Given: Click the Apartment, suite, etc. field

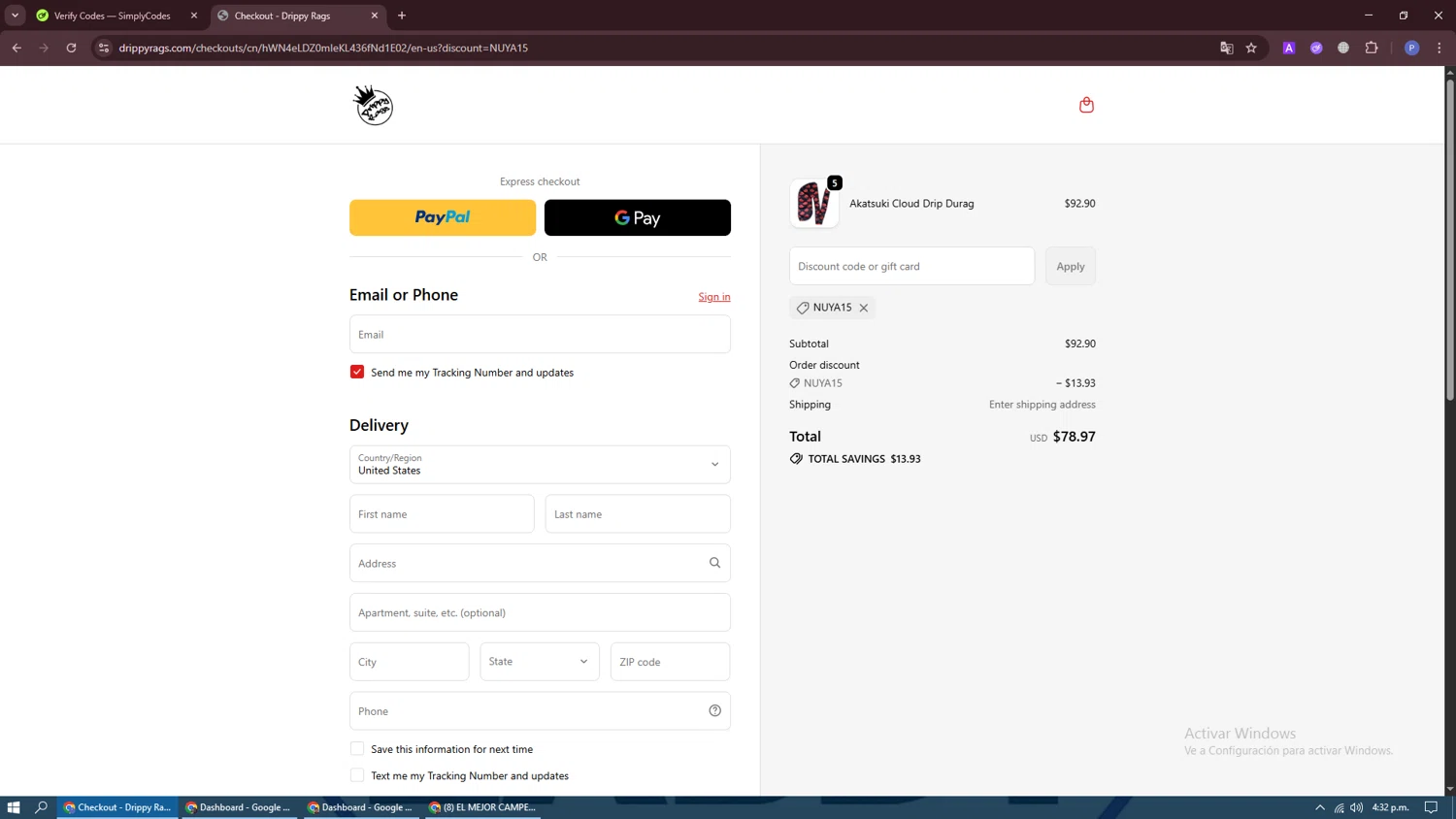Looking at the screenshot, I should point(540,612).
